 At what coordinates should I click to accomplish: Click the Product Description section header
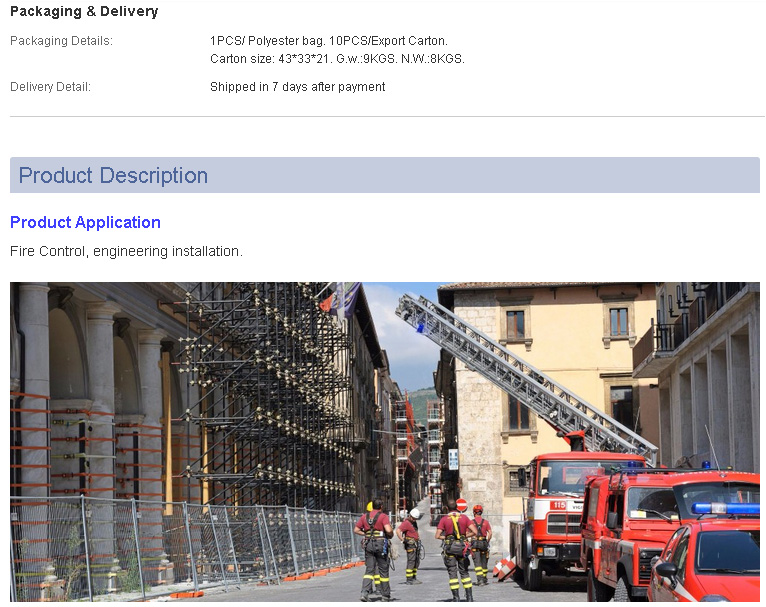tap(384, 175)
